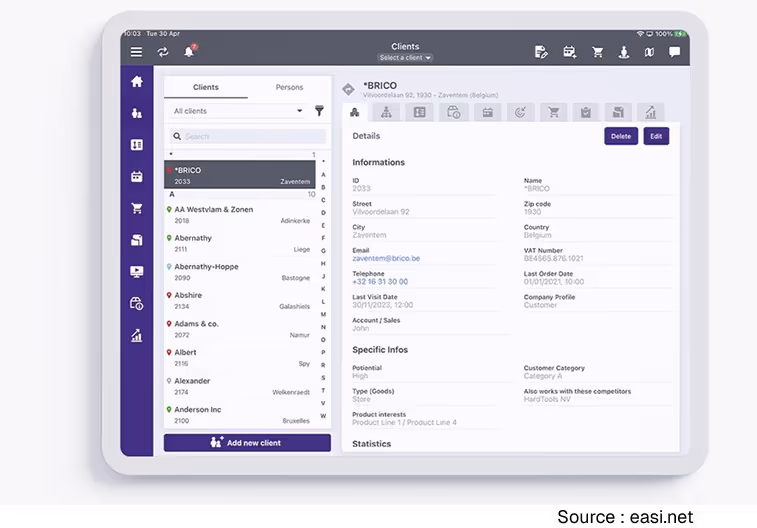Viewport: 757px width, 528px height.
Task: Click the Edit button
Action: pyautogui.click(x=656, y=136)
